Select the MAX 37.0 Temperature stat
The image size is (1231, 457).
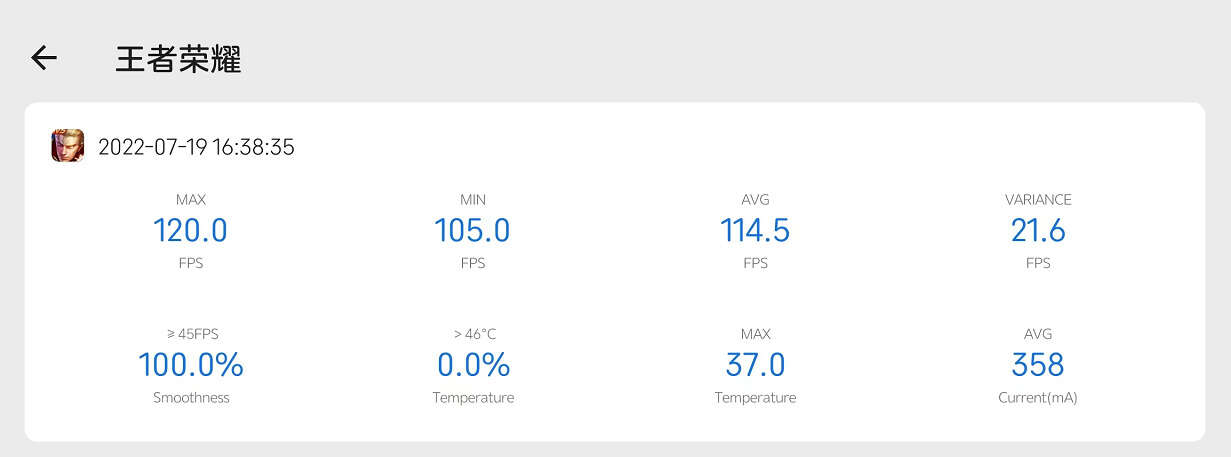755,365
